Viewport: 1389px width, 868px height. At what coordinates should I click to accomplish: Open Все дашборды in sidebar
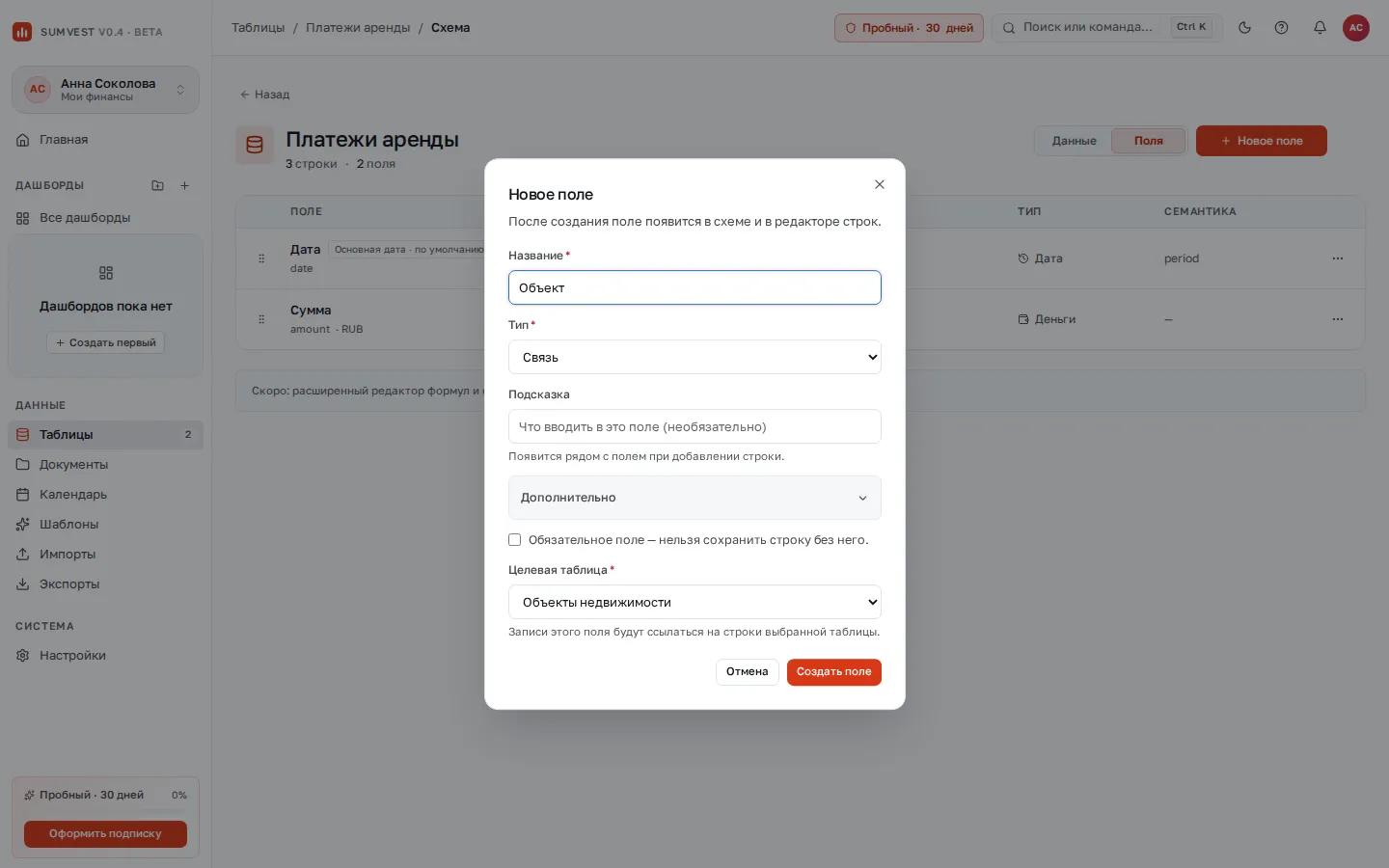105,218
